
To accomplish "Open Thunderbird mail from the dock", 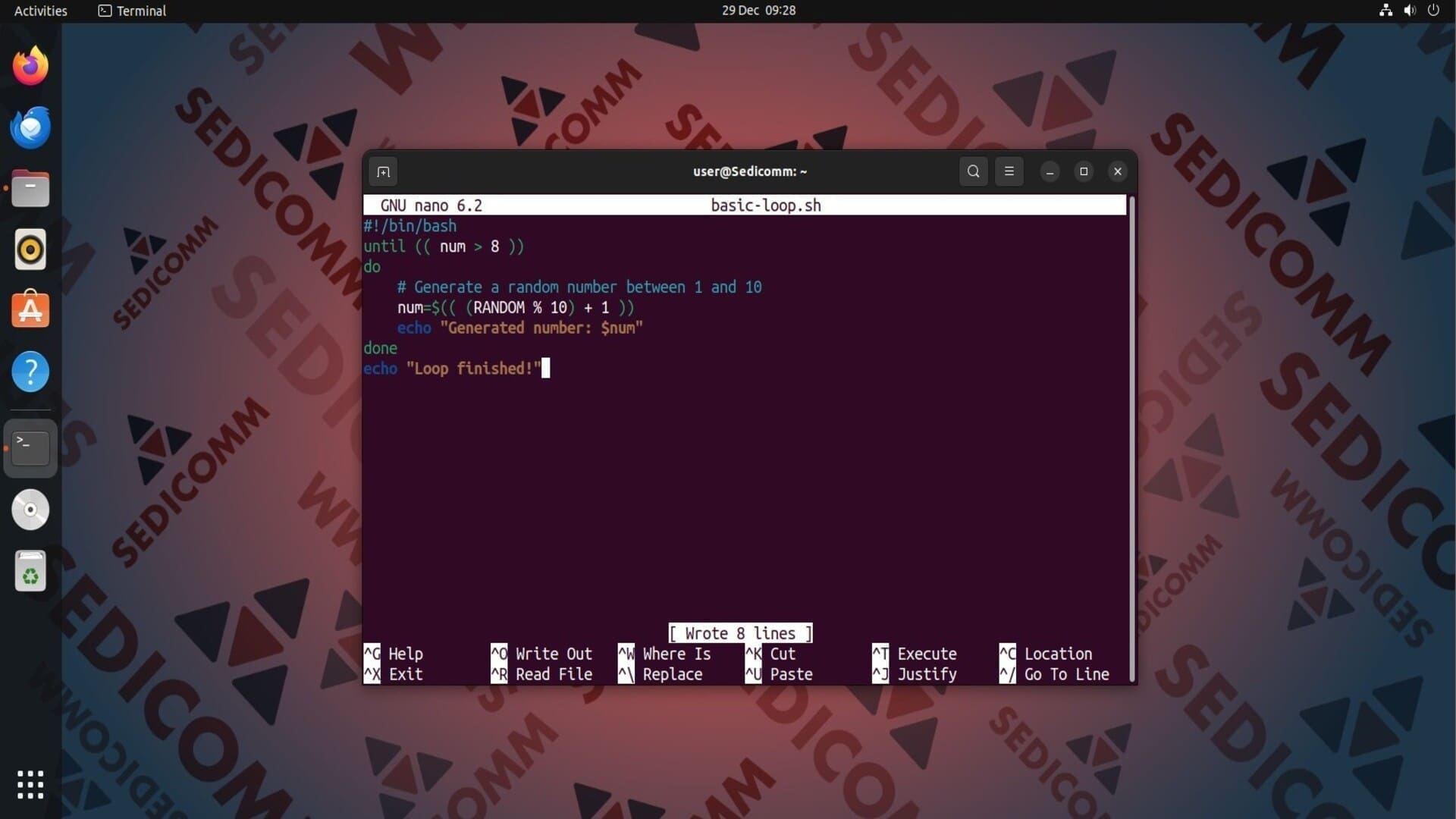I will (x=30, y=127).
